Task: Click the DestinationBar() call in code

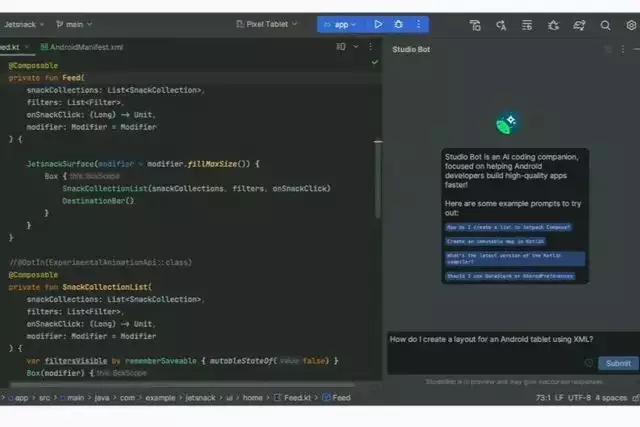Action: click(x=98, y=201)
